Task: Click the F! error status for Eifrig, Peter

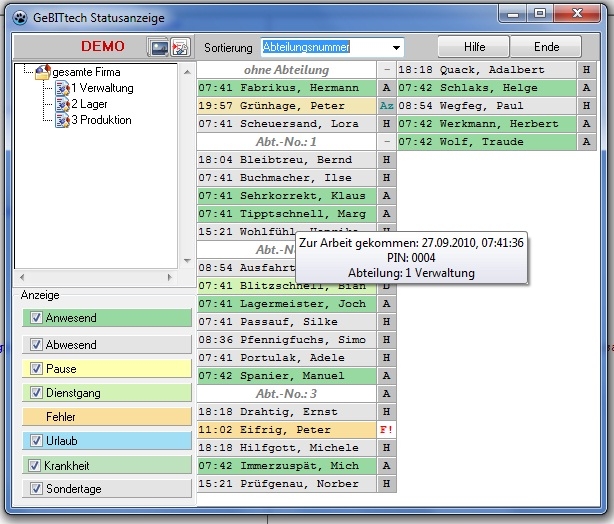Action: click(387, 430)
